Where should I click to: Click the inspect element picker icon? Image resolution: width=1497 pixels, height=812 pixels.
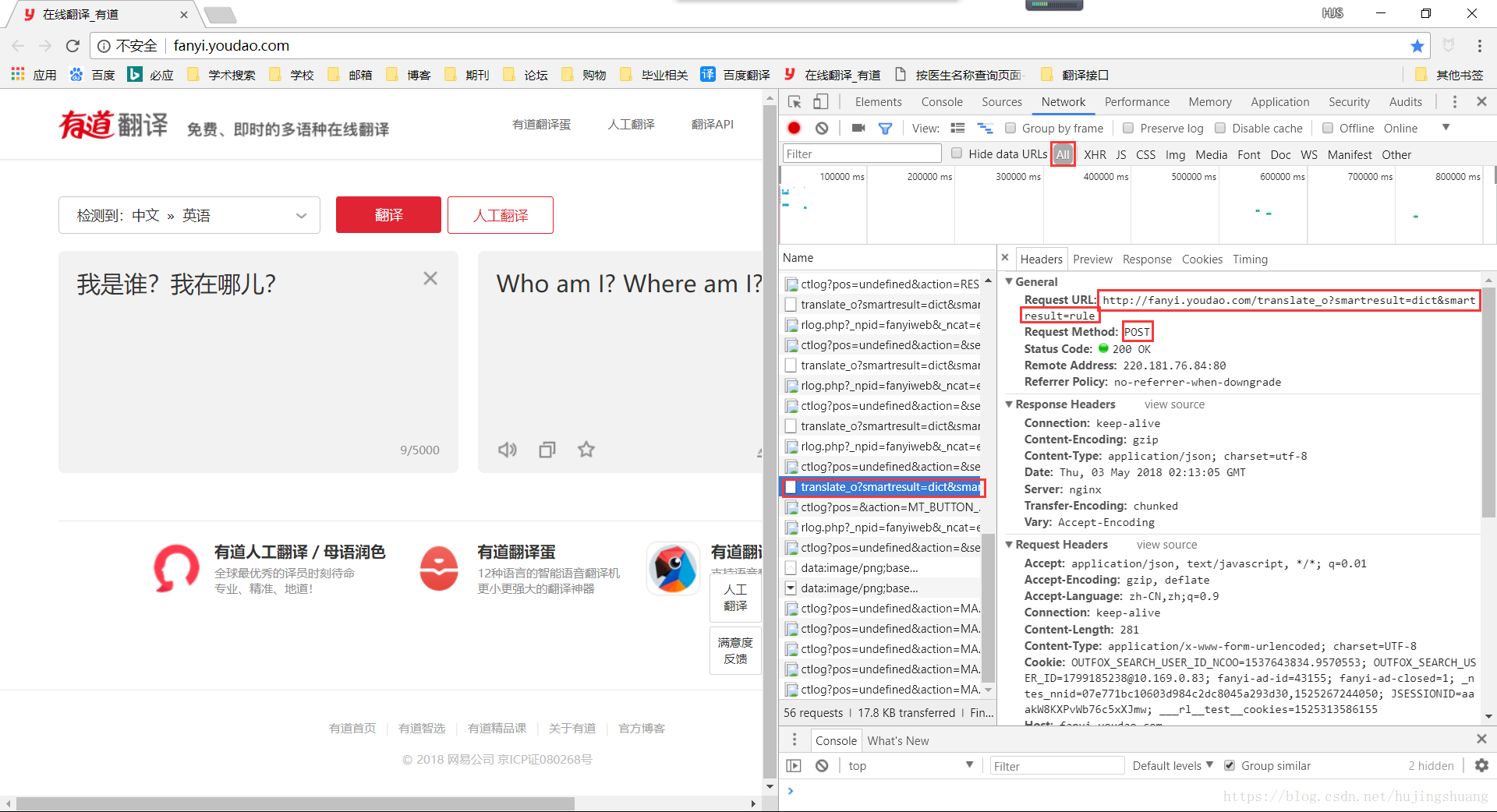(795, 102)
